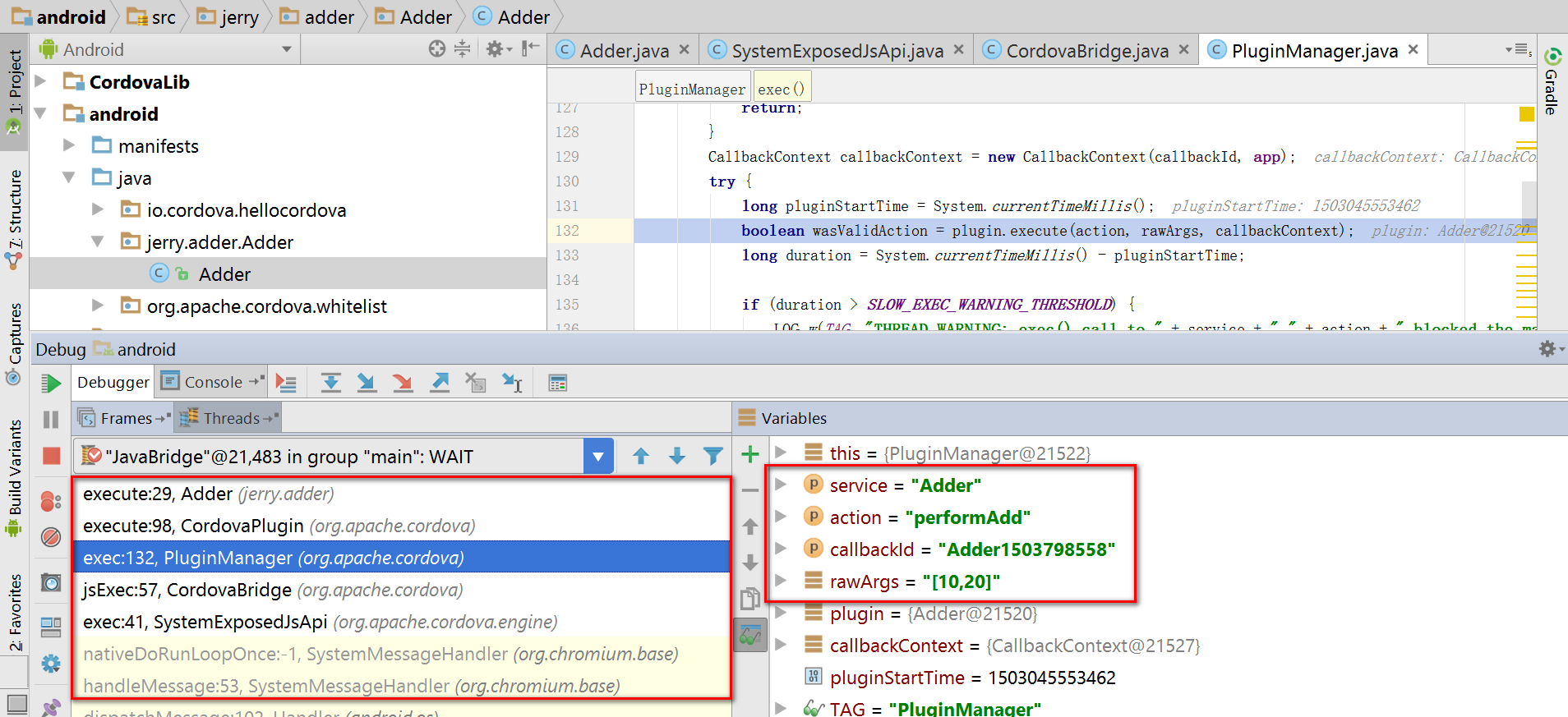Switch to the SystemExposedJsApi.java tab
Viewport: 1568px width, 717px height.
837,50
